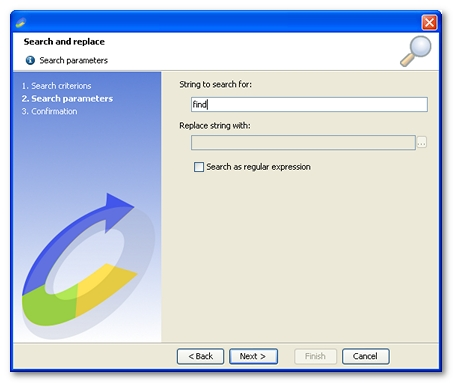Click the Search and replace heading
453x383 pixels.
(x=64, y=42)
